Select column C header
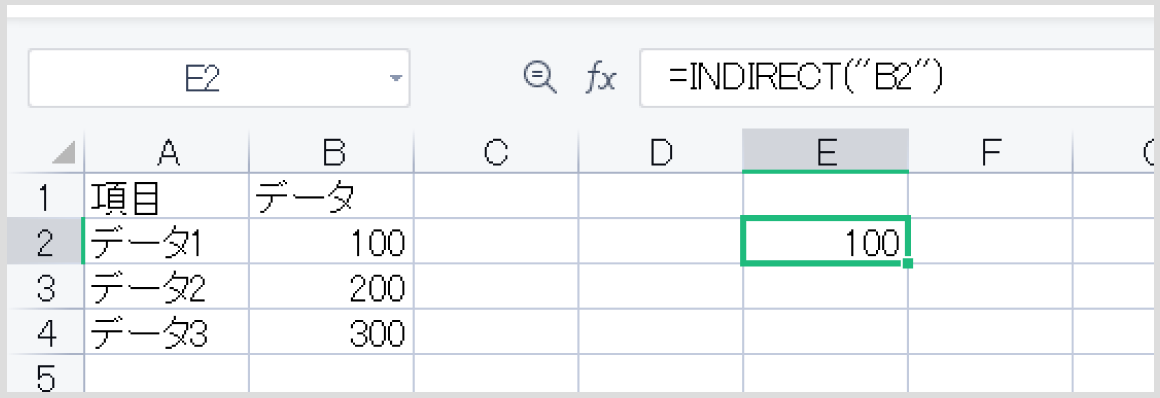Viewport: 1160px width, 398px height. (496, 152)
